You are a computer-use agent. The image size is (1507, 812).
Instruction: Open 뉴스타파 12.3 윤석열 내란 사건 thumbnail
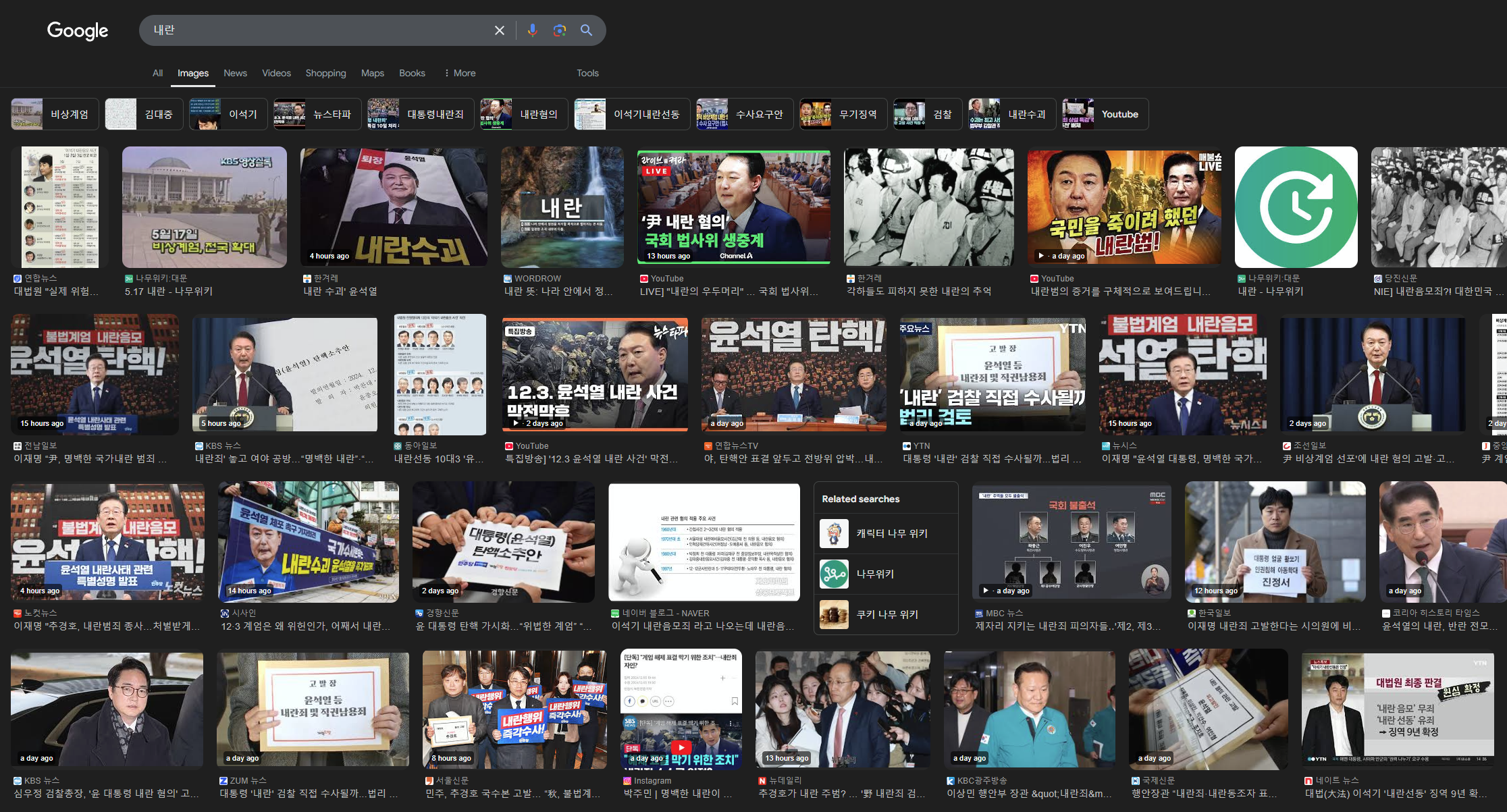pos(595,375)
